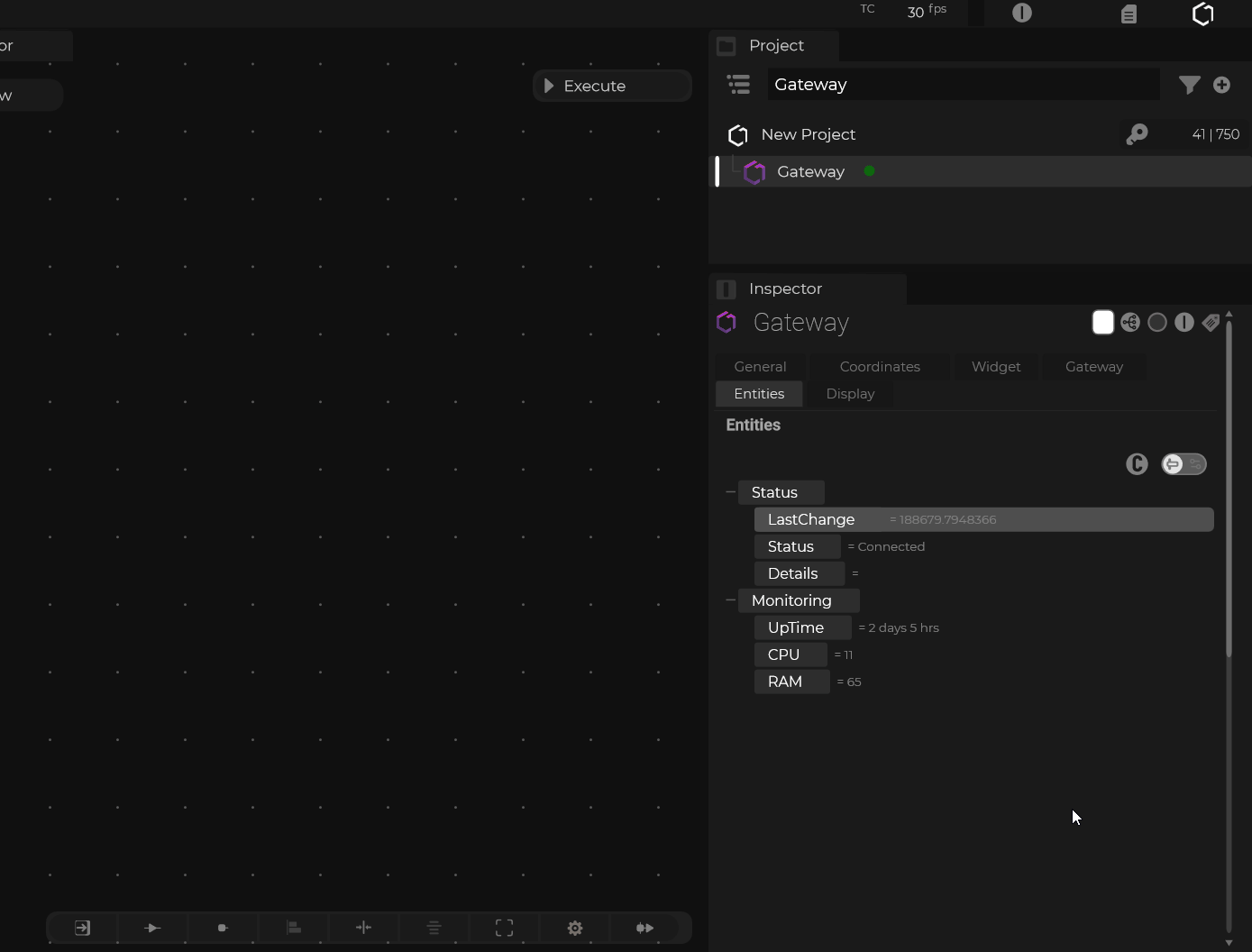Open the list view icon left of search field
The width and height of the screenshot is (1252, 952).
[x=738, y=85]
